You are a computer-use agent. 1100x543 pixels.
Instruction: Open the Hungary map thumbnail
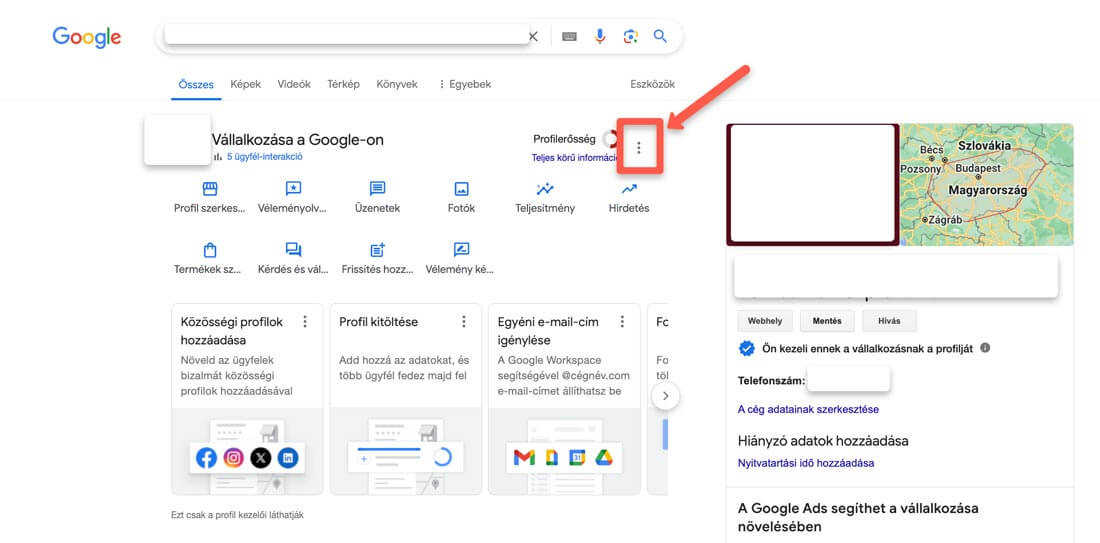click(x=986, y=185)
